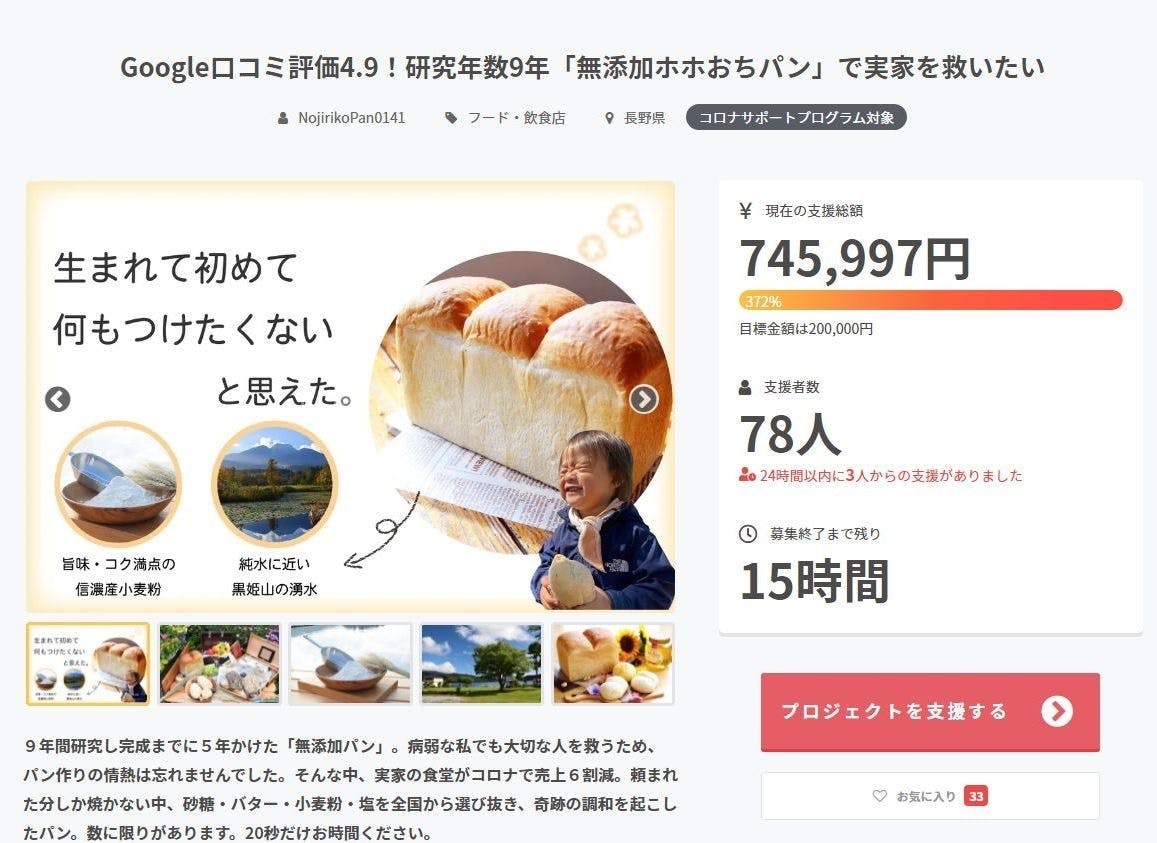
Task: Select the bread gift box thumbnail
Action: (x=219, y=664)
